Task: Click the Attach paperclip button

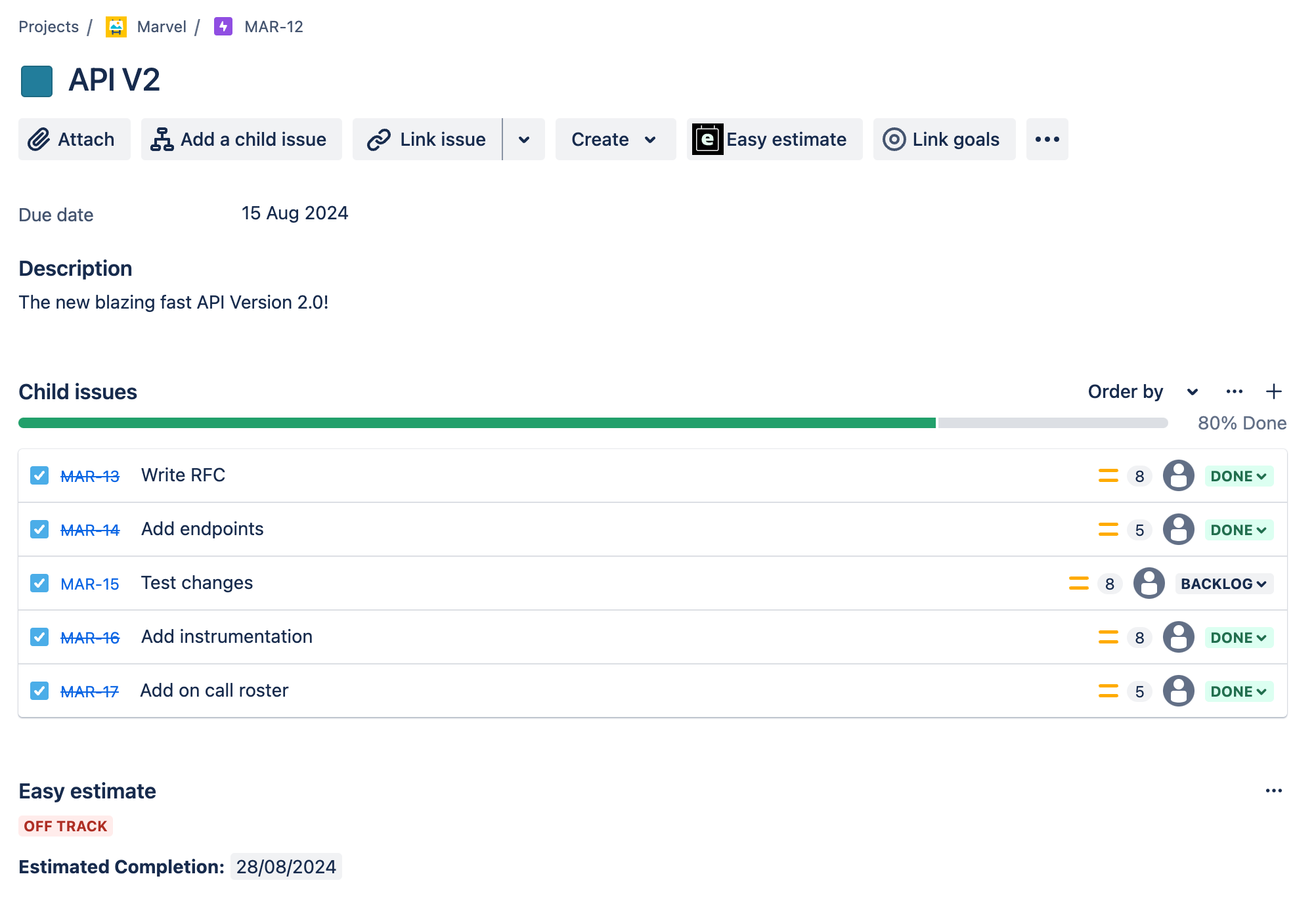Action: [x=74, y=139]
